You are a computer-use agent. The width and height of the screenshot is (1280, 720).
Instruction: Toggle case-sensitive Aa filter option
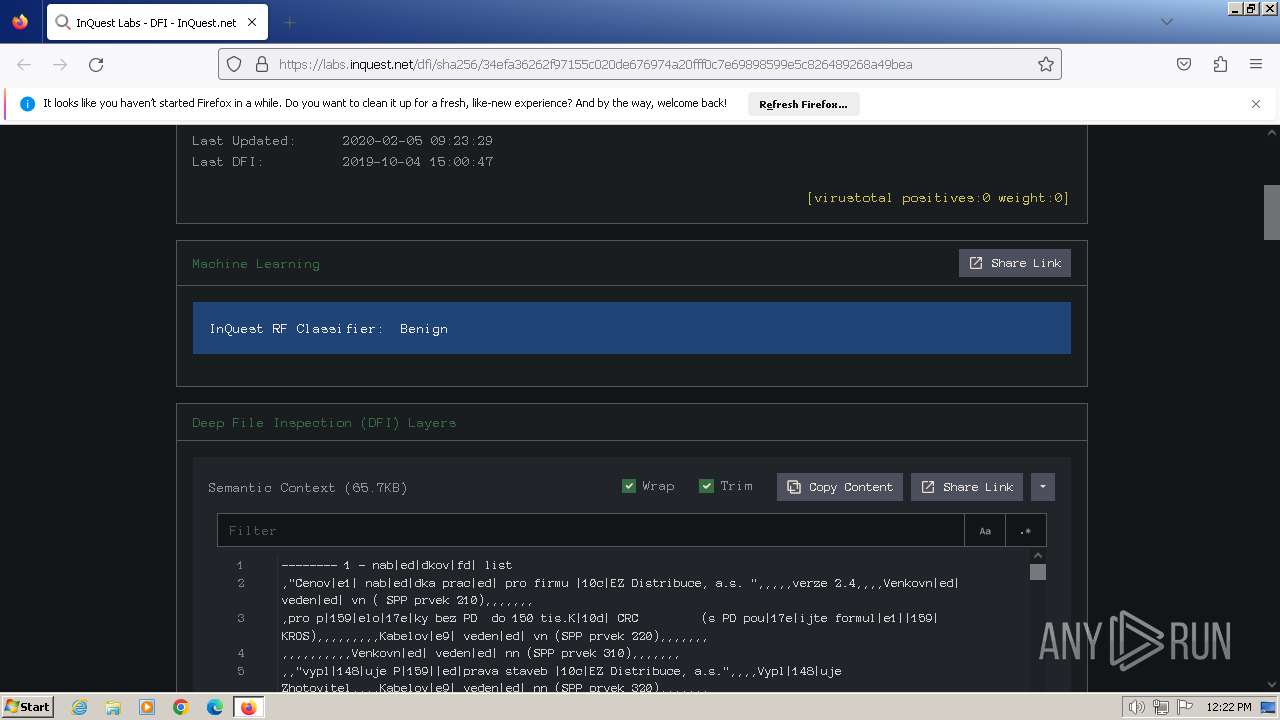pos(985,531)
